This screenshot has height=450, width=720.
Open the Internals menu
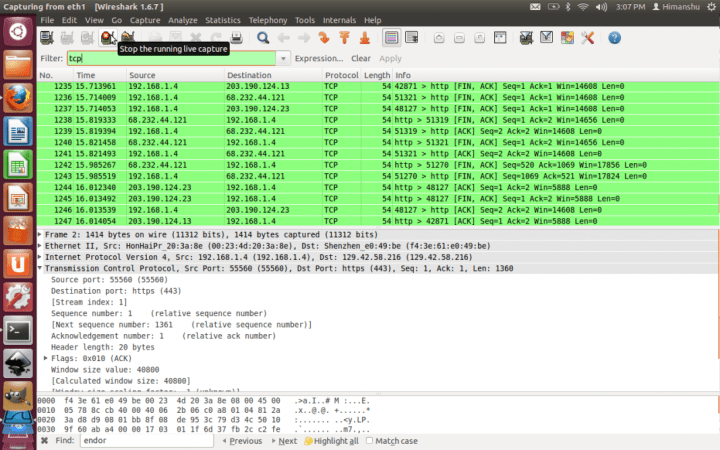pos(339,20)
